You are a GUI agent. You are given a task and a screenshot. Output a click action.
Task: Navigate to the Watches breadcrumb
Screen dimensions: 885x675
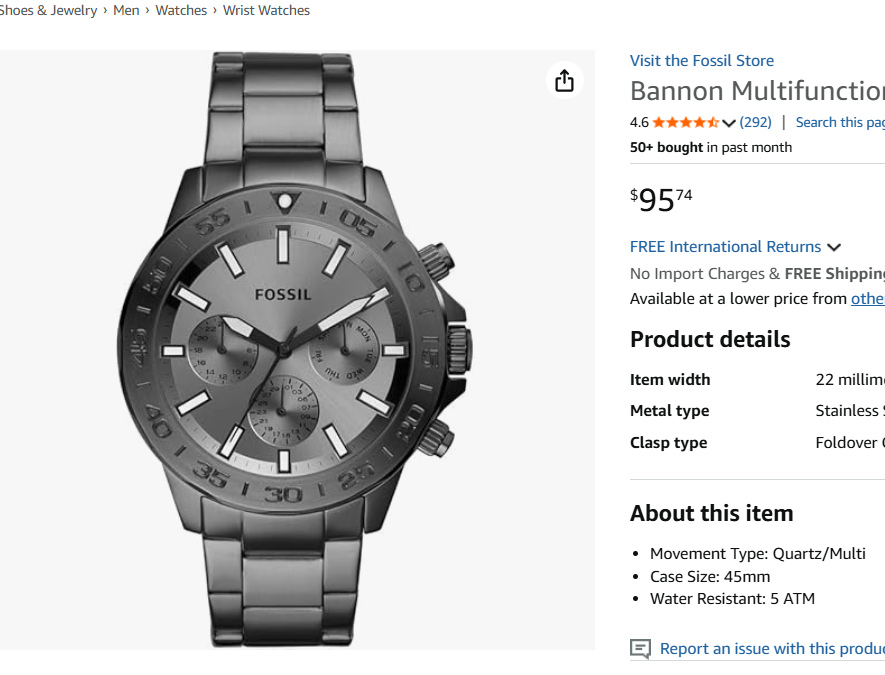tap(181, 10)
